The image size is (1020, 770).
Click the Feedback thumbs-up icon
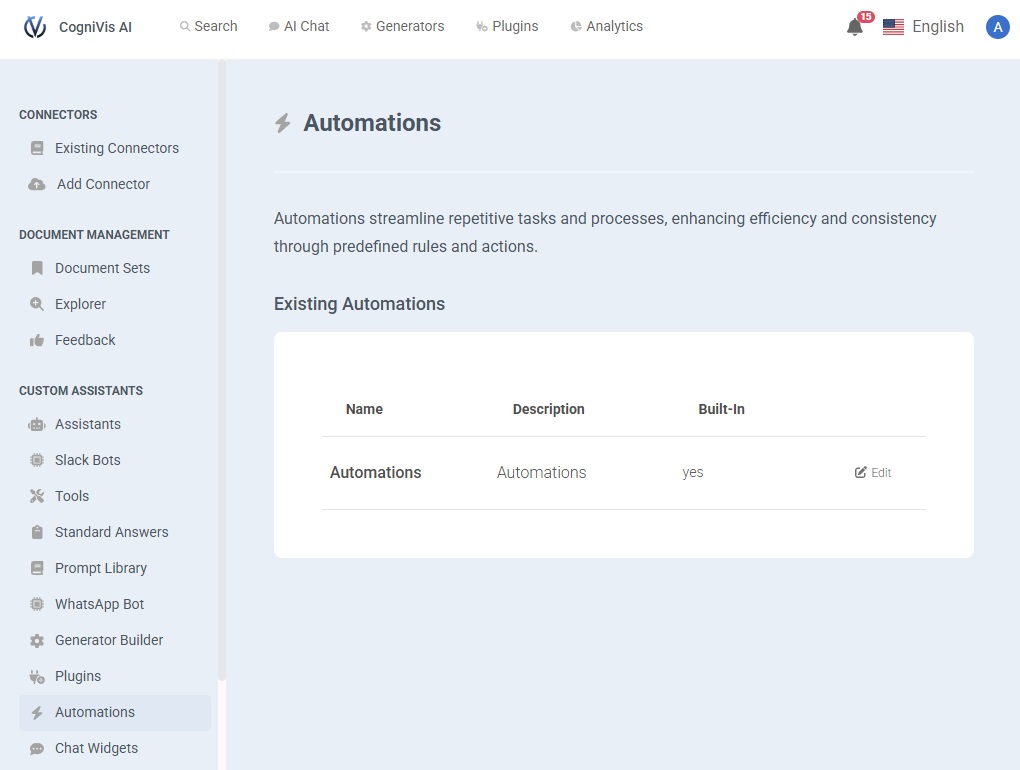[x=37, y=340]
